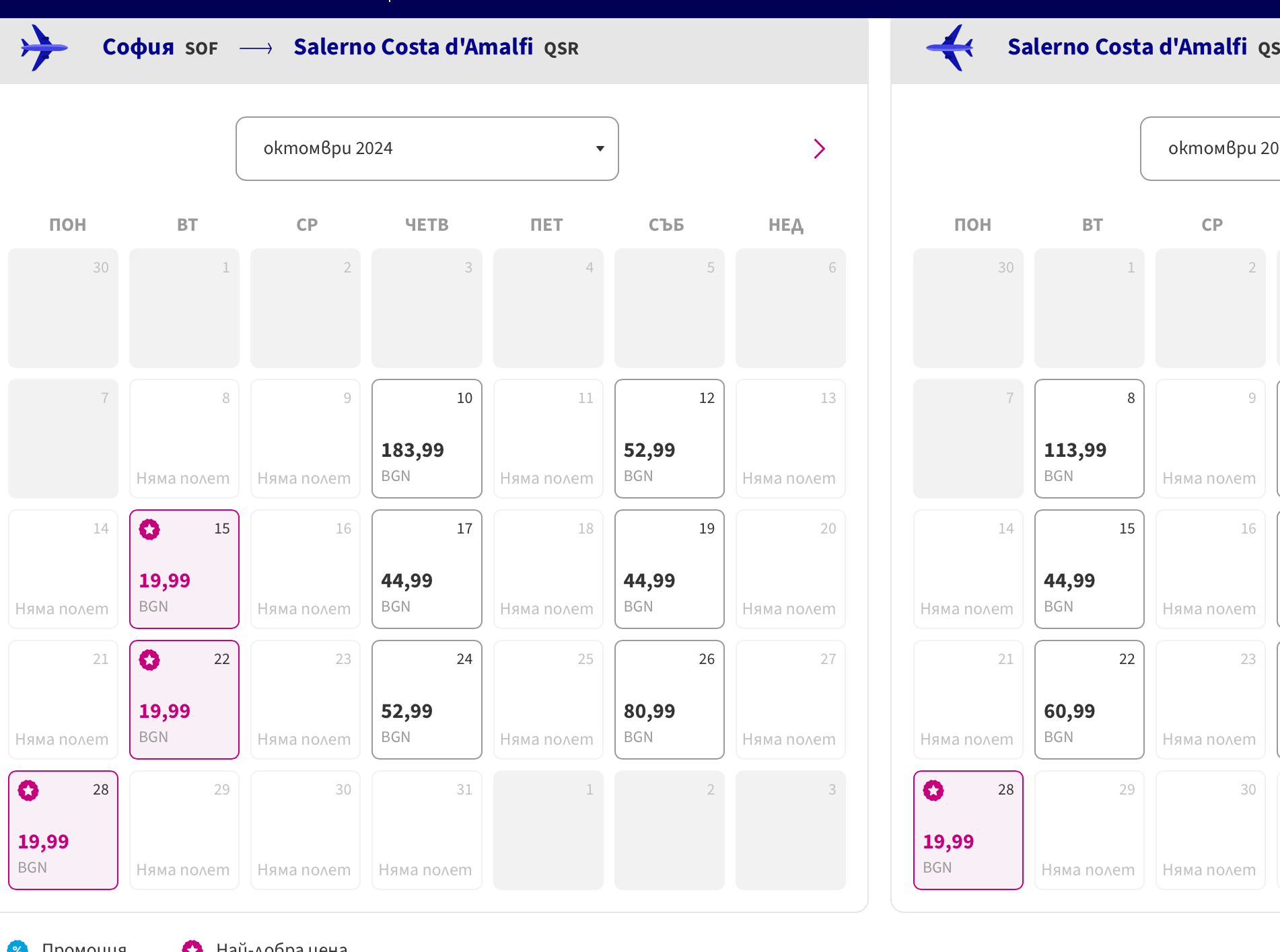The width and height of the screenshot is (1280, 952).
Task: Click best price star on return October 28
Action: click(x=933, y=791)
